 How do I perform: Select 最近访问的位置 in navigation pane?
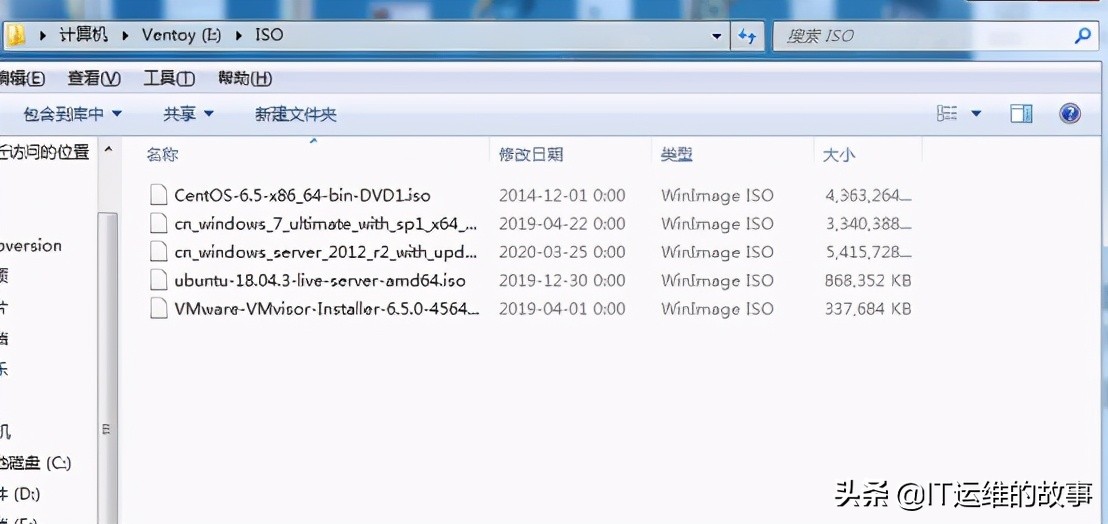click(45, 151)
